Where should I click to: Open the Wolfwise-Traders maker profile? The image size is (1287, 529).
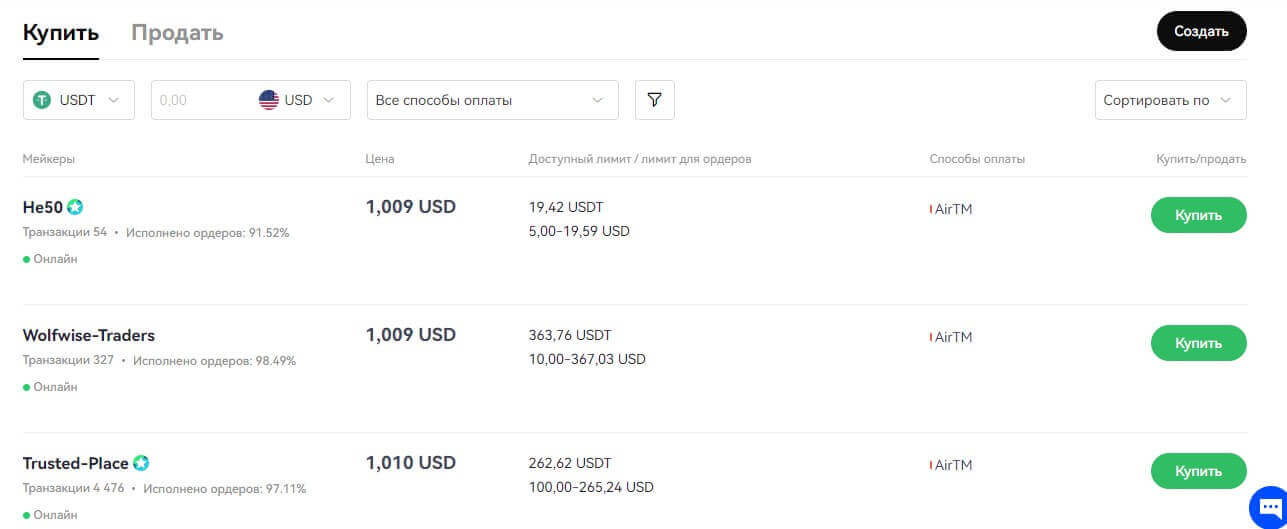89,336
